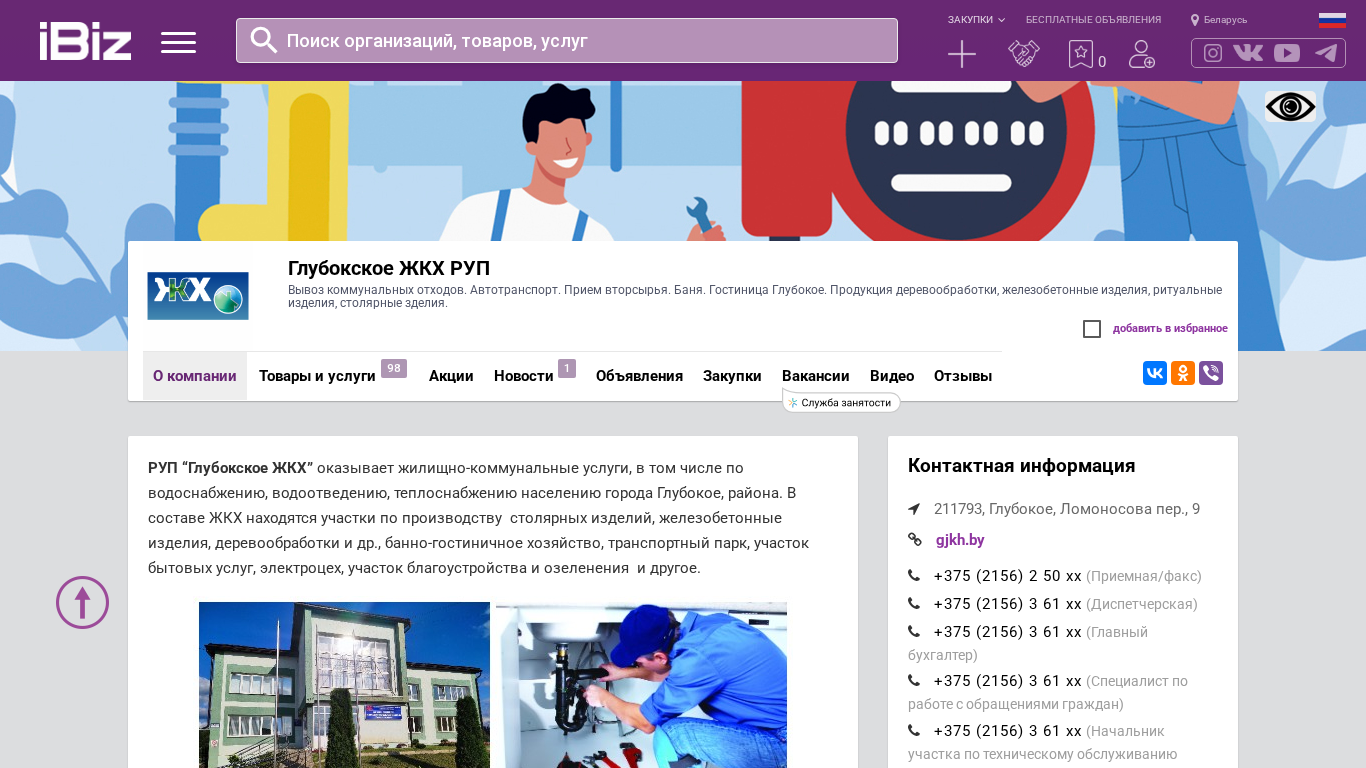Click the 'Контактная информация' heading
1366x768 pixels.
pos(1021,466)
